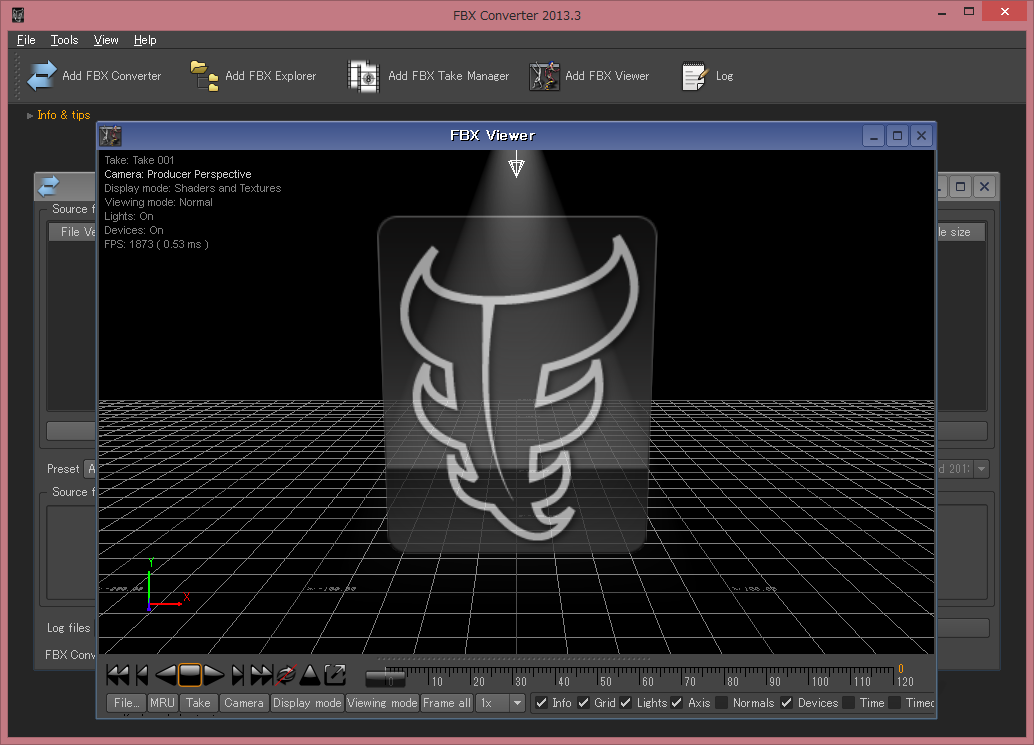Open the Preset dropdown arrow in converter panel
The height and width of the screenshot is (745, 1034).
(x=981, y=469)
